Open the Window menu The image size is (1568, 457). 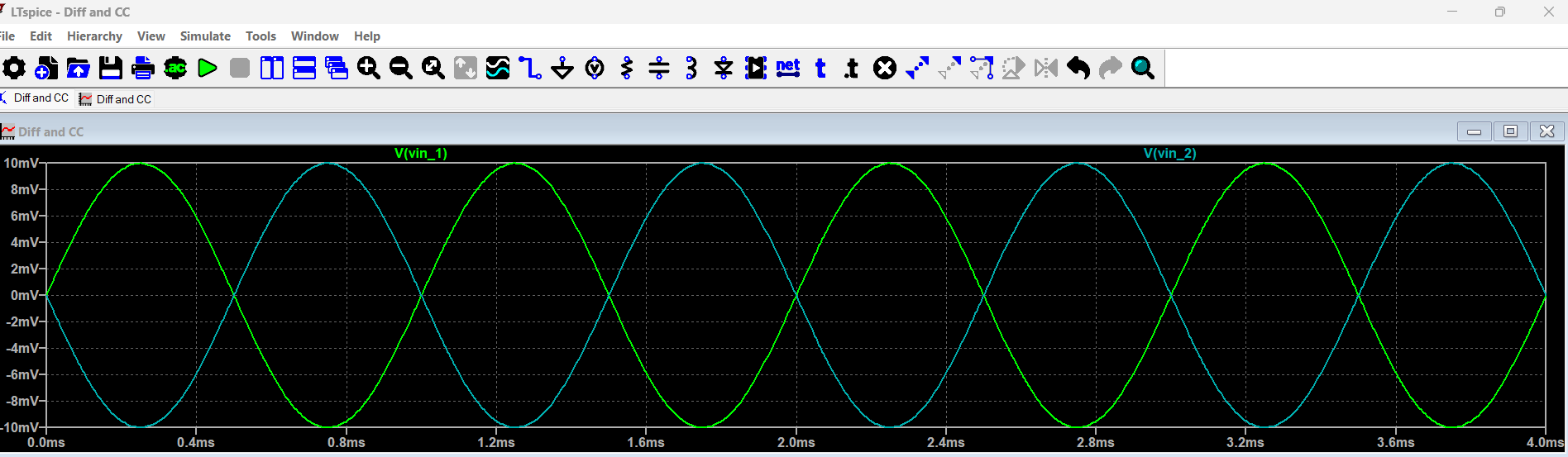coord(315,36)
